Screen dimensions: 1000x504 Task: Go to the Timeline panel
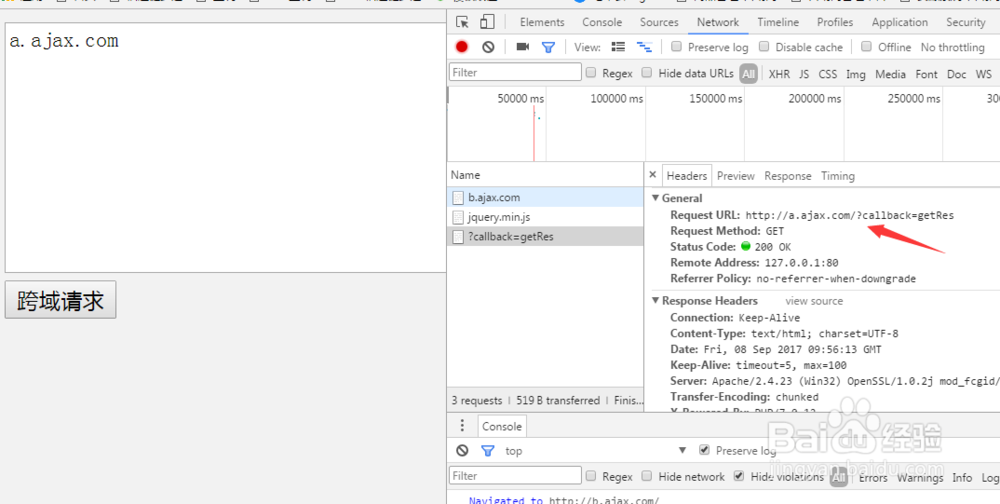[x=778, y=22]
